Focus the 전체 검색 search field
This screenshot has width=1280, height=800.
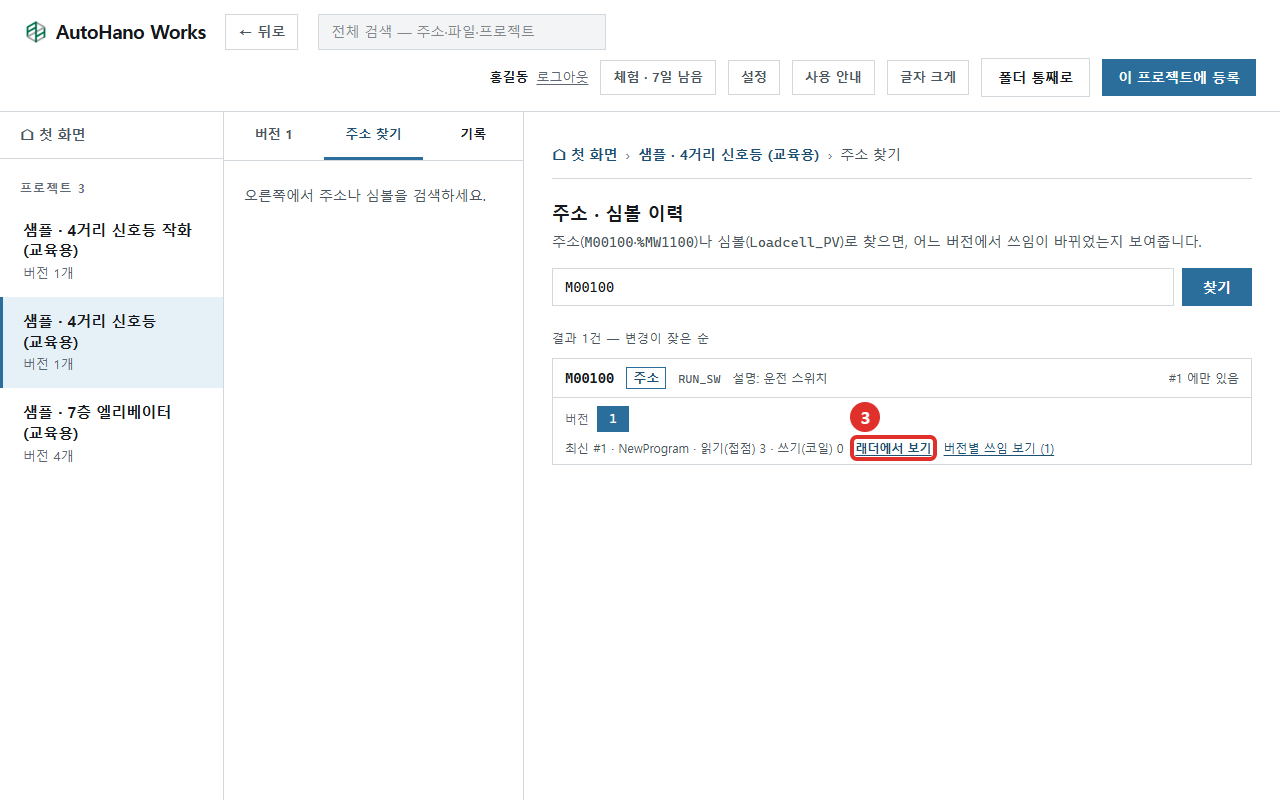pyautogui.click(x=462, y=32)
